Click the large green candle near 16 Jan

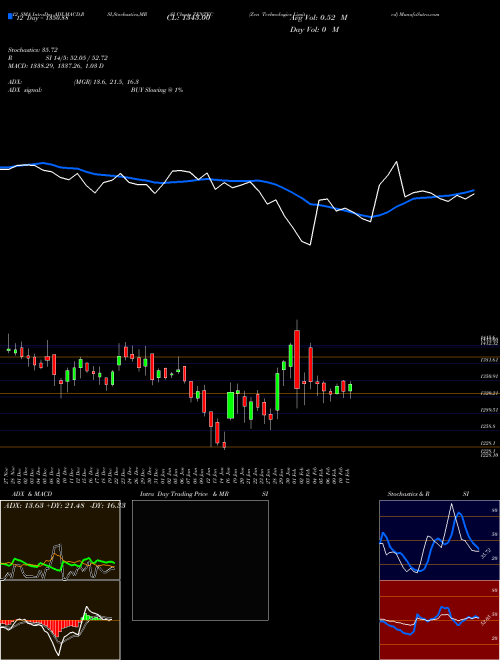coord(231,405)
